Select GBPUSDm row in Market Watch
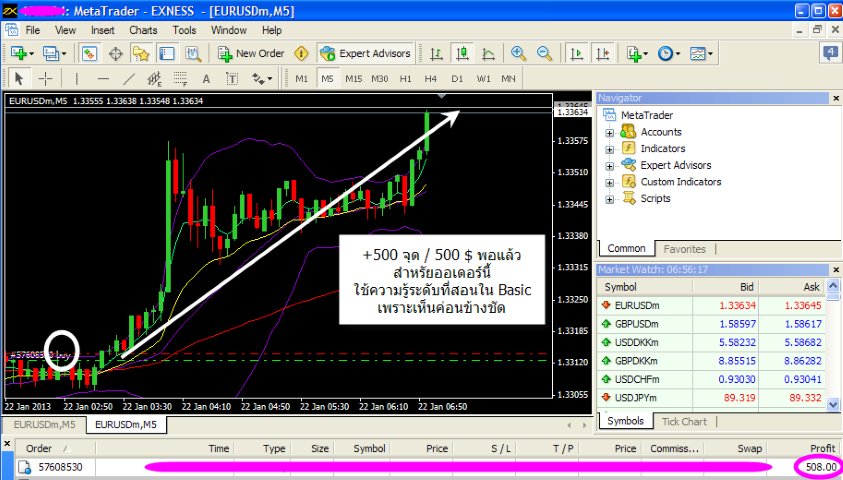Screen dimensions: 843x480 tap(711, 324)
